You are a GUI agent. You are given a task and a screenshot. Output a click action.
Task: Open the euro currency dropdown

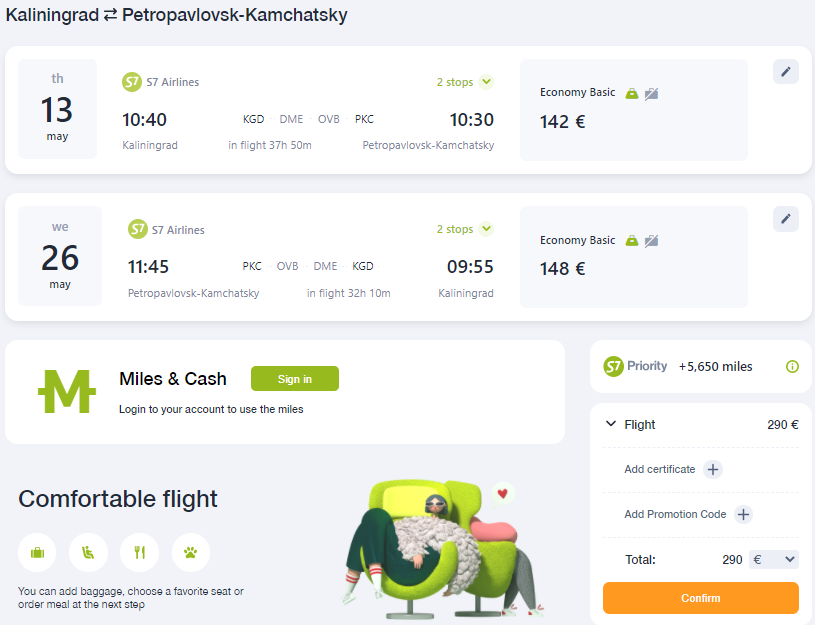coord(773,559)
